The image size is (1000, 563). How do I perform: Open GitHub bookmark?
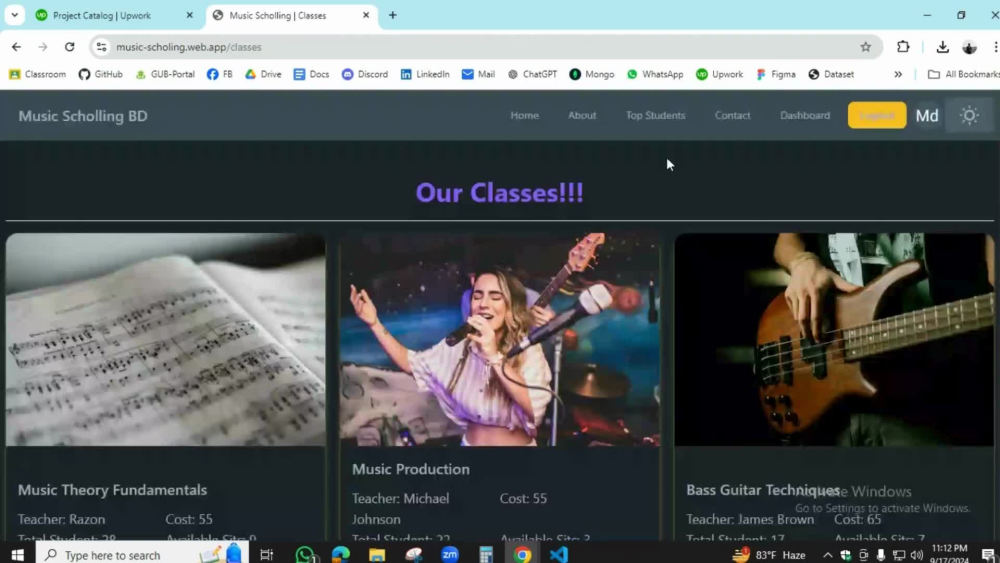[101, 75]
